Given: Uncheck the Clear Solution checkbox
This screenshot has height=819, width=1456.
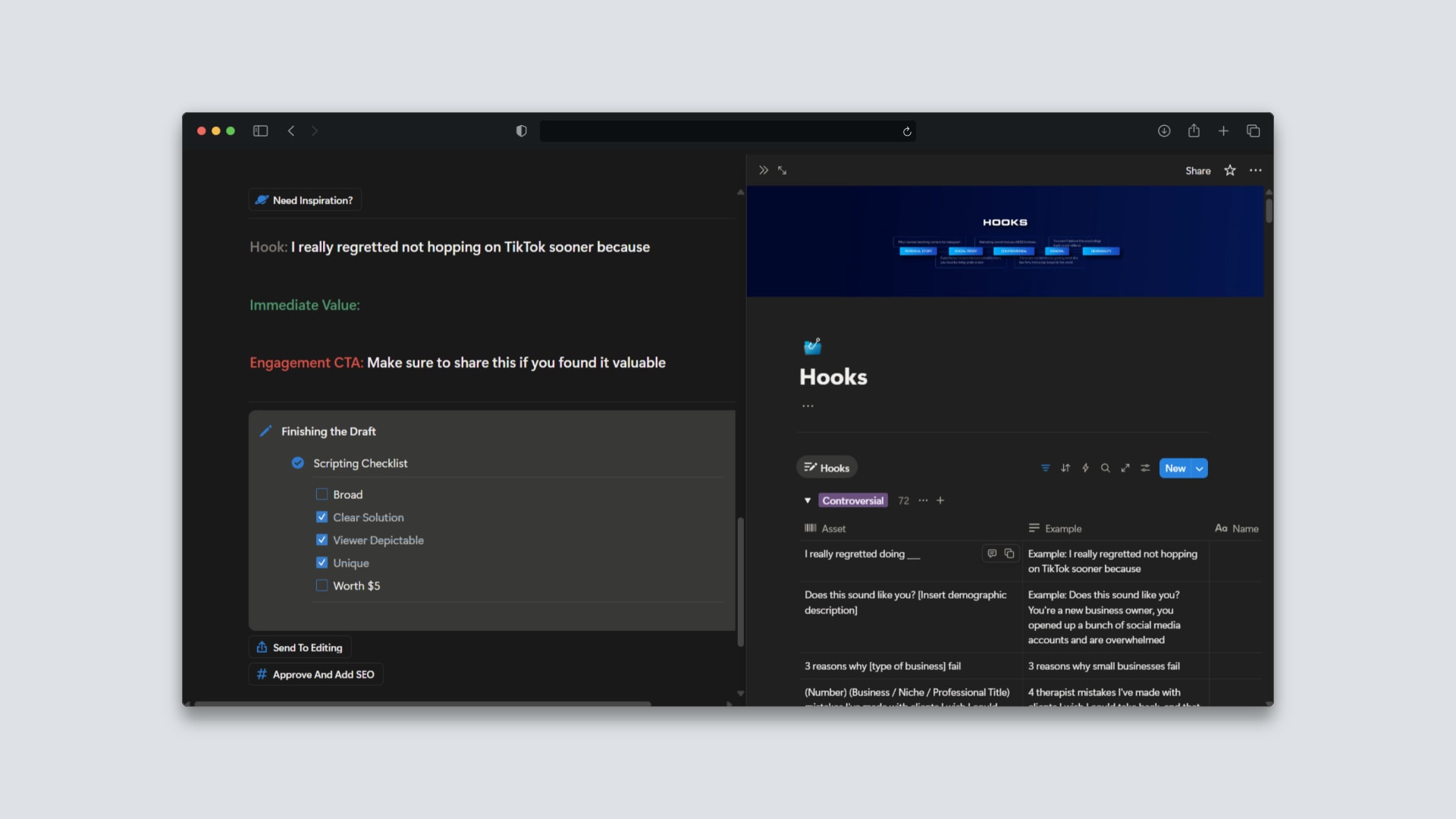Looking at the screenshot, I should tap(322, 517).
